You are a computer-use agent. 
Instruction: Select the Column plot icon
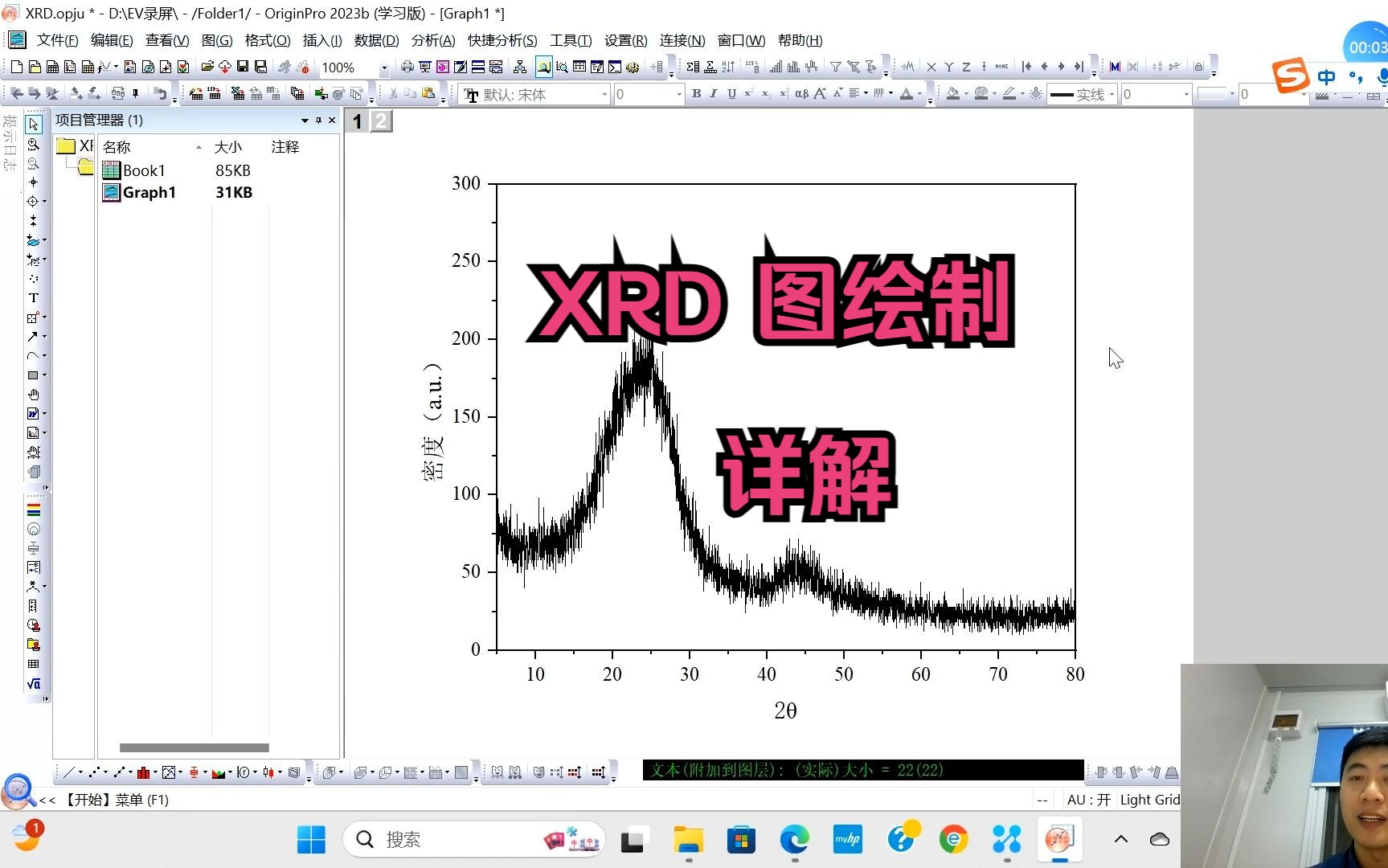145,772
